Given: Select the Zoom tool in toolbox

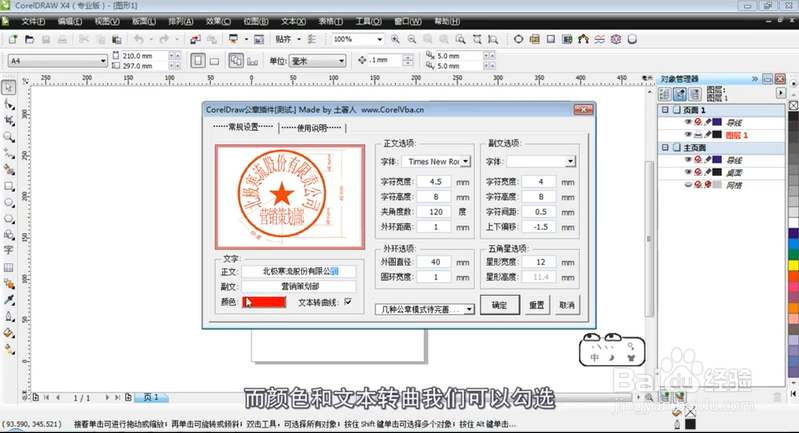Looking at the screenshot, I should click(9, 137).
